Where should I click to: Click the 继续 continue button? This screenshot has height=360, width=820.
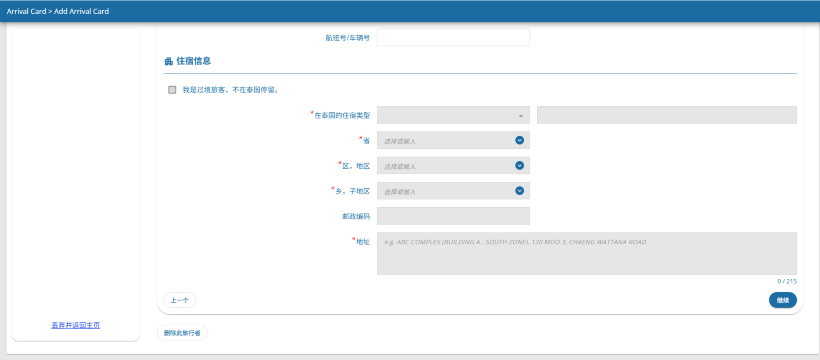coord(782,300)
